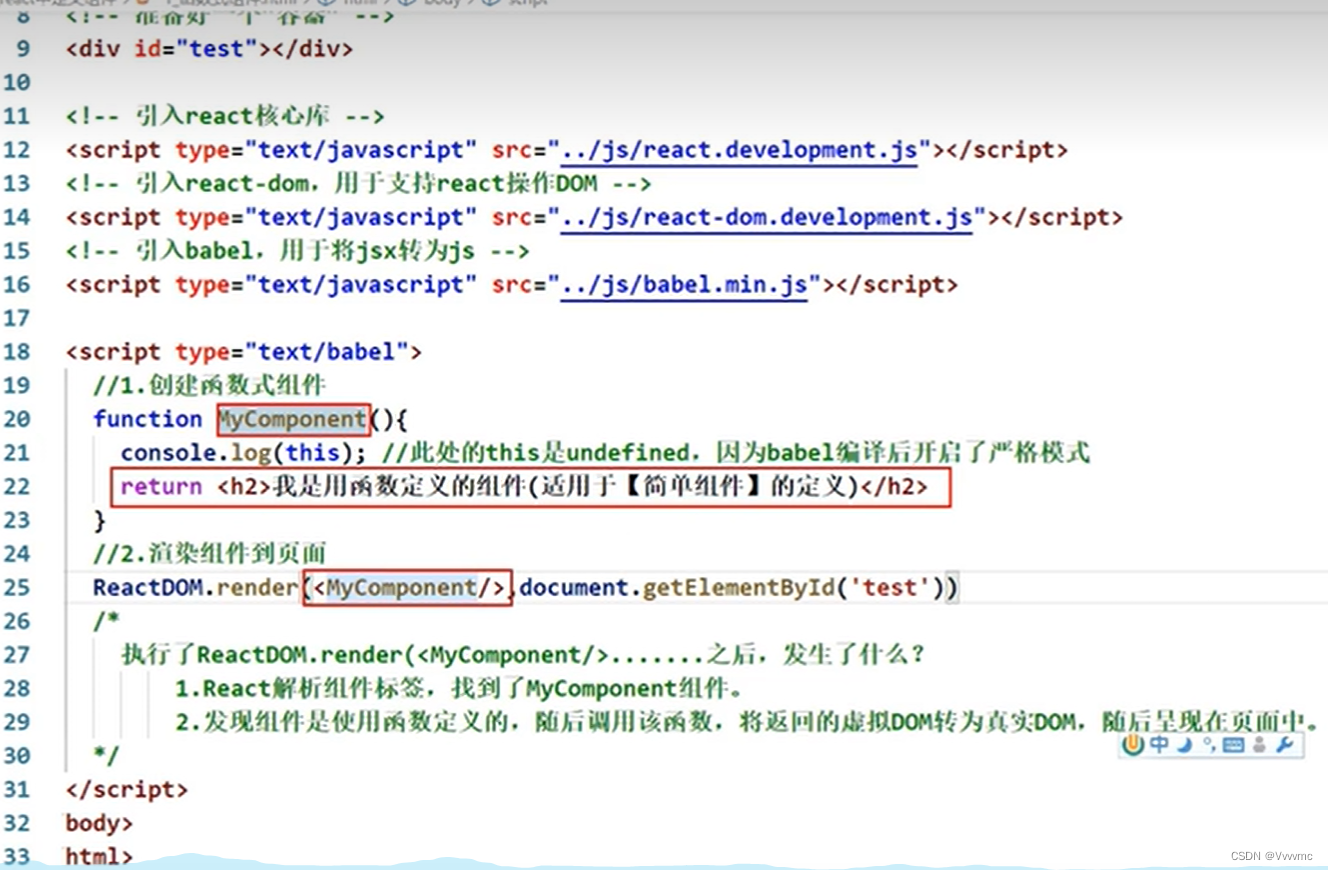Open IME settings wrench icon
The height and width of the screenshot is (870, 1328).
(1285, 745)
